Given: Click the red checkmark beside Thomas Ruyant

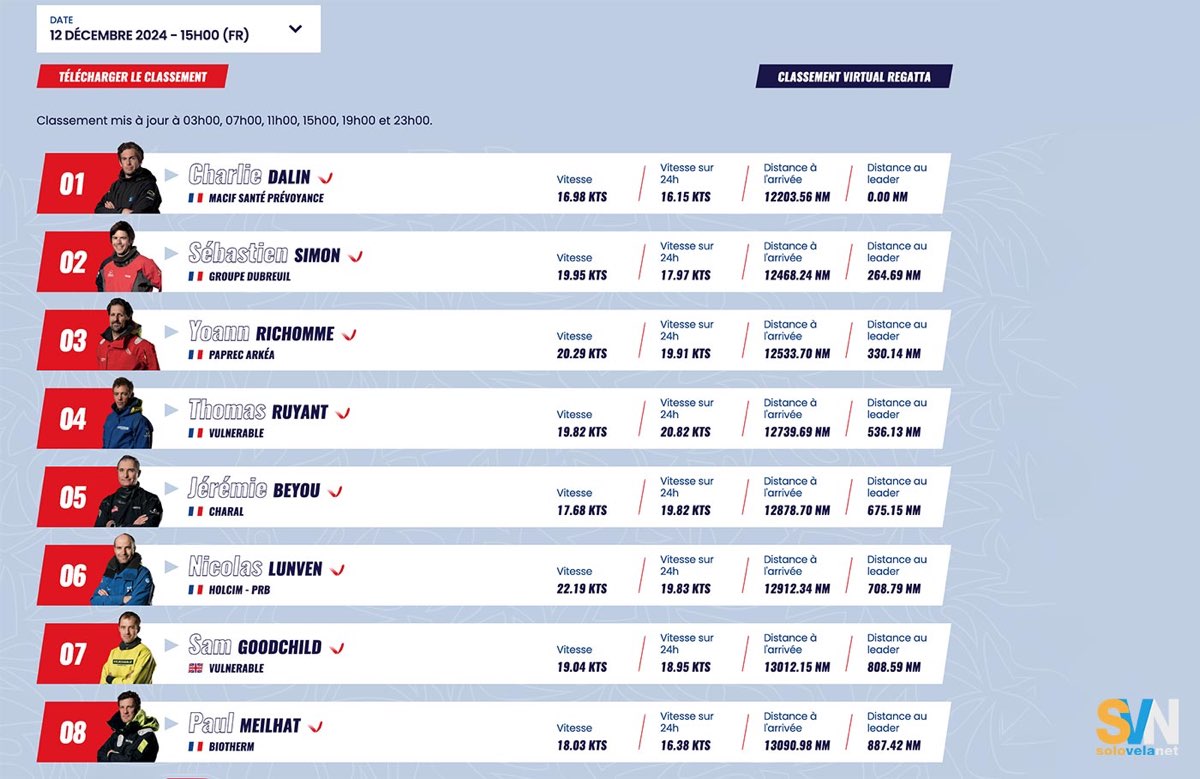Looking at the screenshot, I should point(343,413).
